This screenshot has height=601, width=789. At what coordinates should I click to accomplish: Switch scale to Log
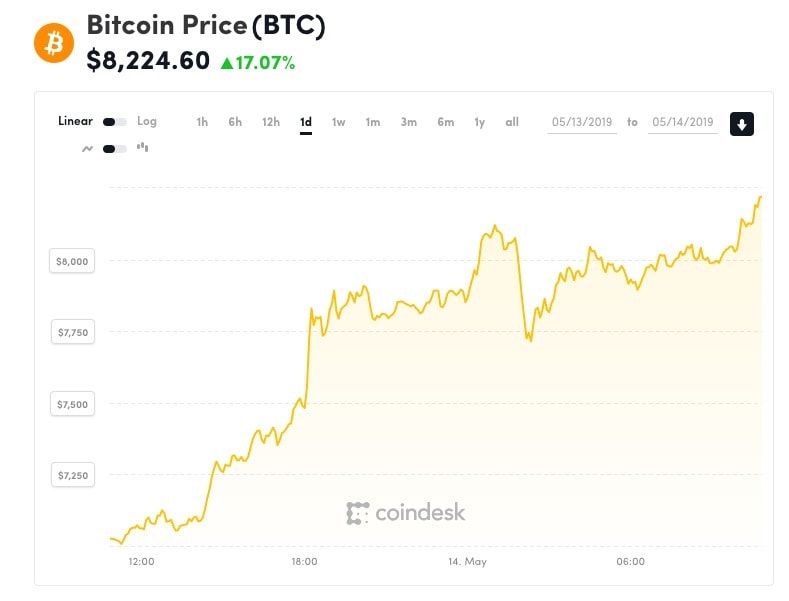pyautogui.click(x=147, y=121)
